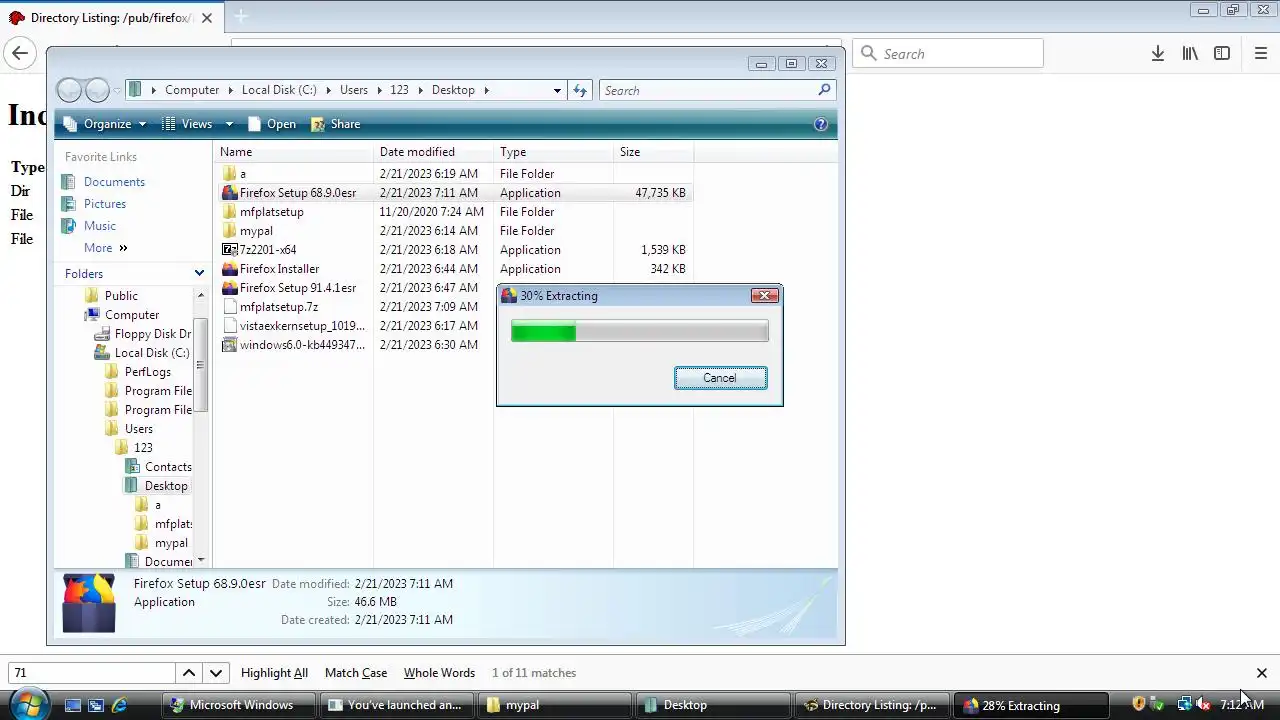1280x720 pixels.
Task: Sort by Name column header
Action: click(x=293, y=152)
